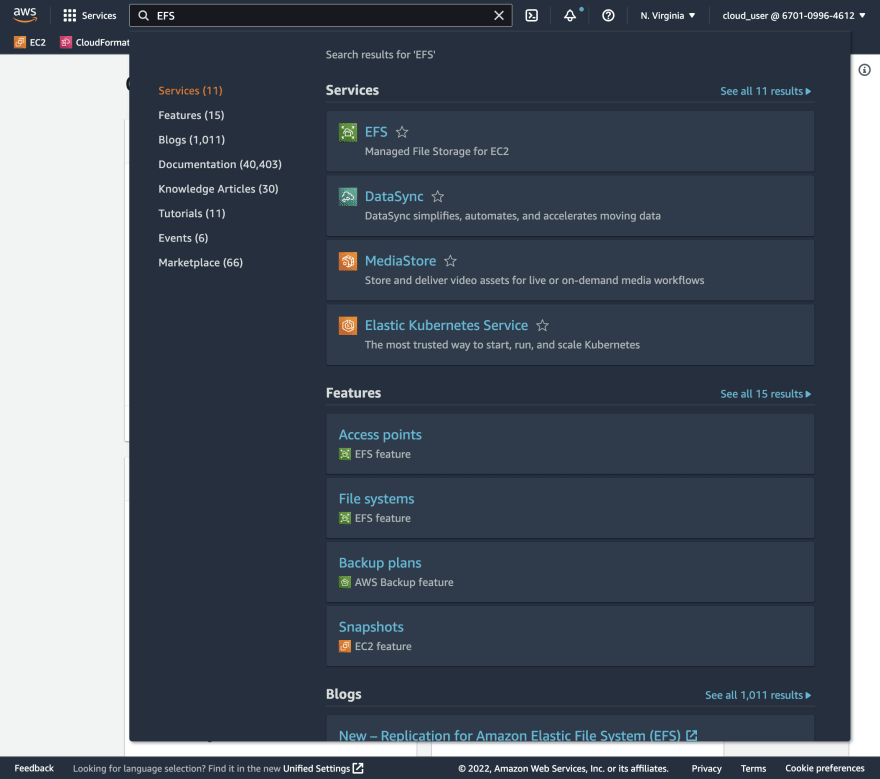Viewport: 880px width, 779px height.
Task: Open the DataSync service link
Action: 394,196
